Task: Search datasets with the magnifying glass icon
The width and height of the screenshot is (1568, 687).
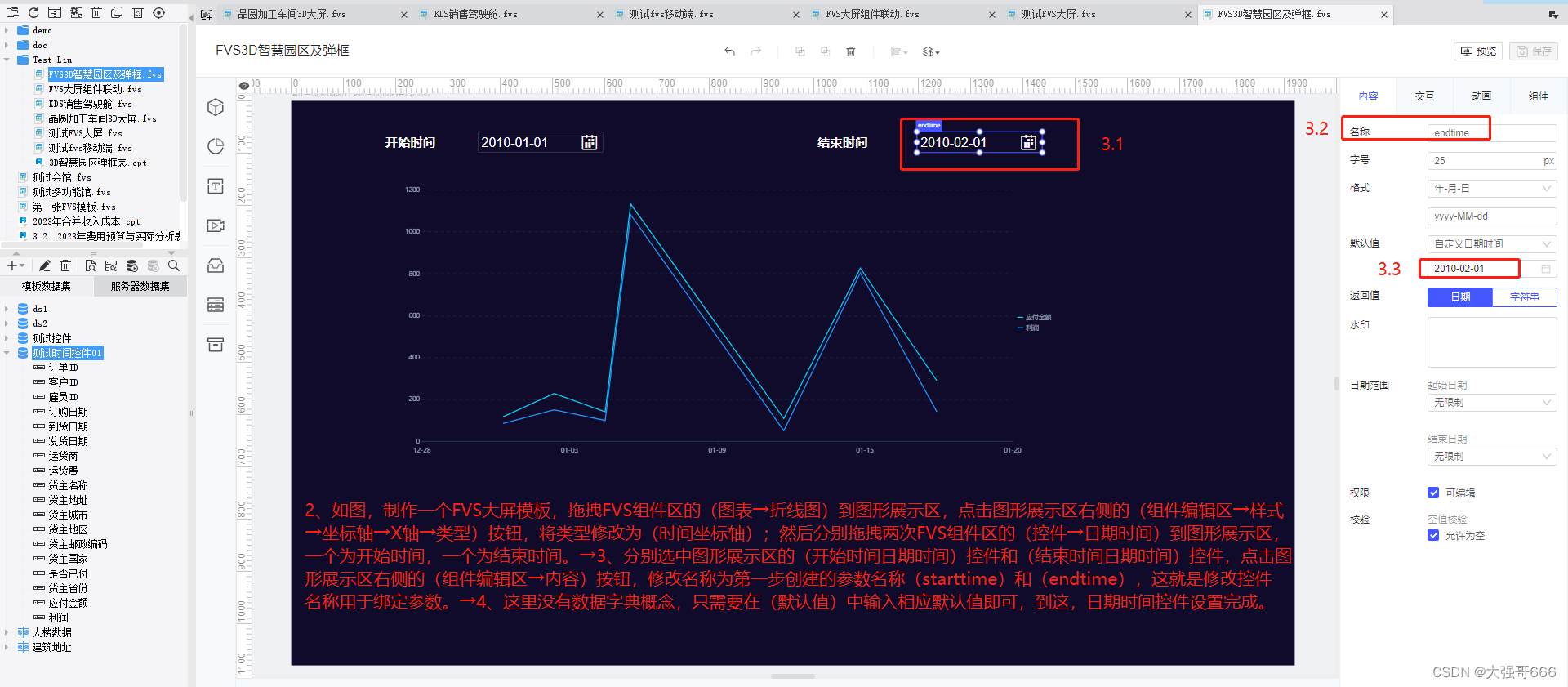Action: coord(174,265)
